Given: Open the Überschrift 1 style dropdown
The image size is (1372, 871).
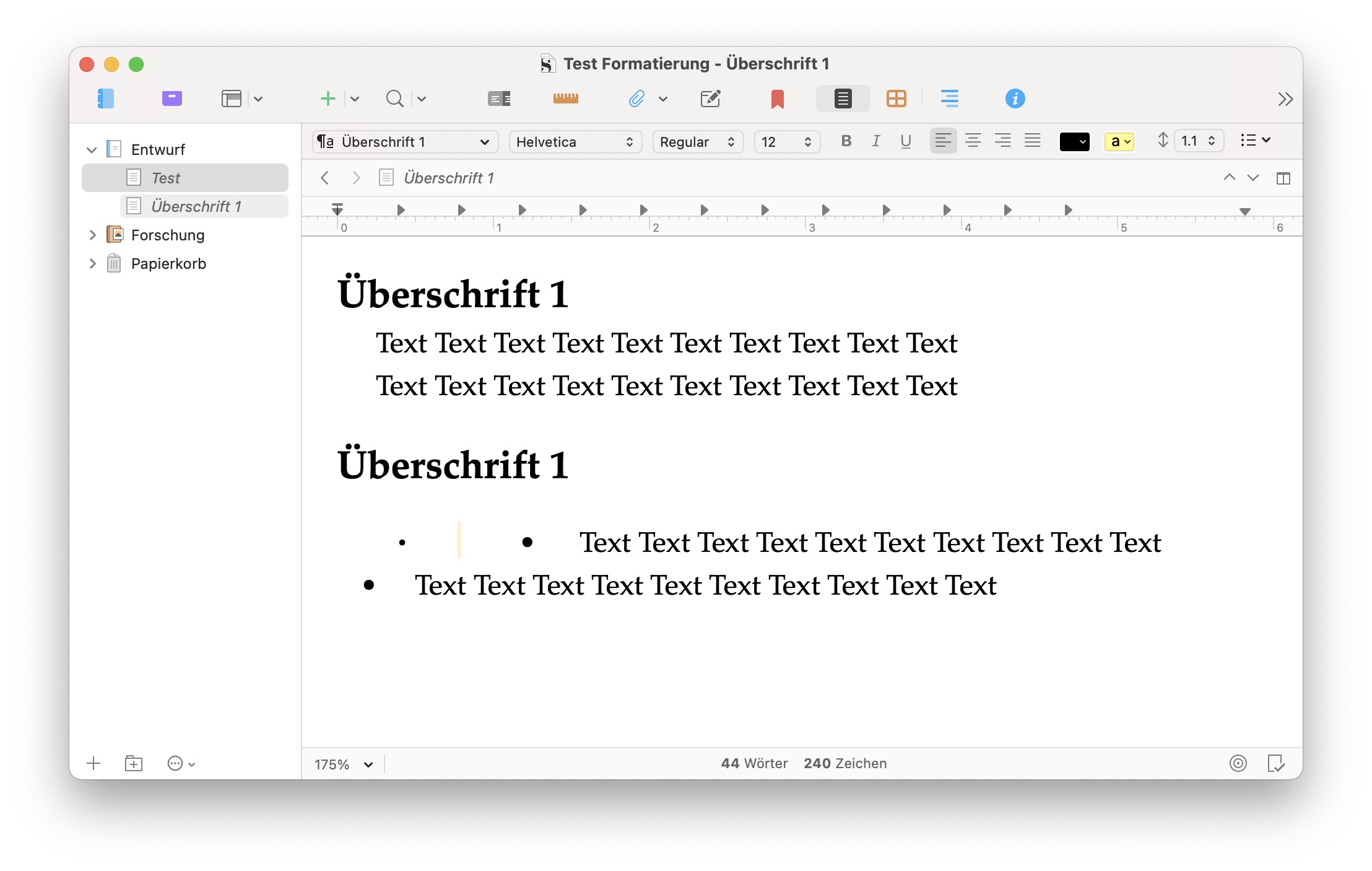Looking at the screenshot, I should (x=405, y=142).
